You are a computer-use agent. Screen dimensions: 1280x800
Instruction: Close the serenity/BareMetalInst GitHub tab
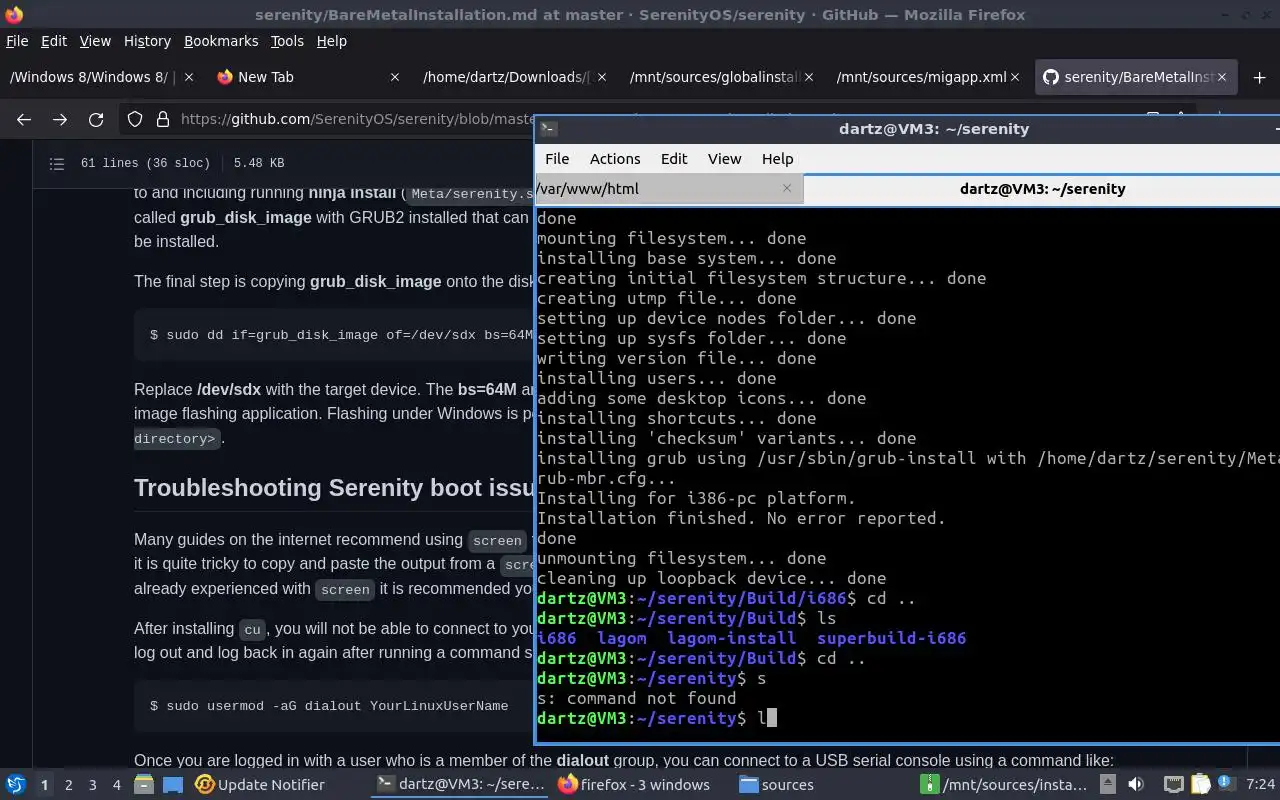pyautogui.click(x=1222, y=77)
